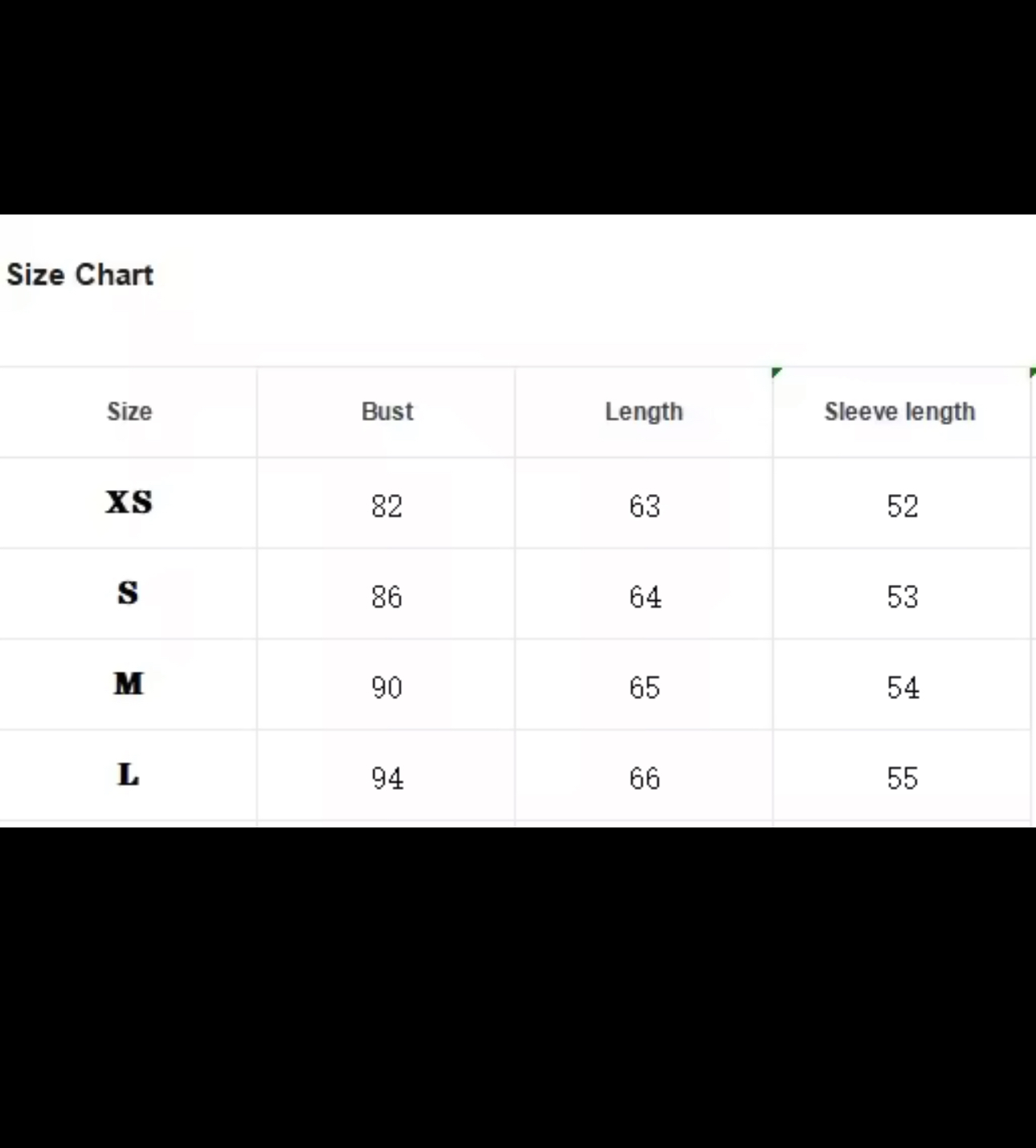Select the bust value 82 cell
1036x1148 pixels.
coord(386,506)
